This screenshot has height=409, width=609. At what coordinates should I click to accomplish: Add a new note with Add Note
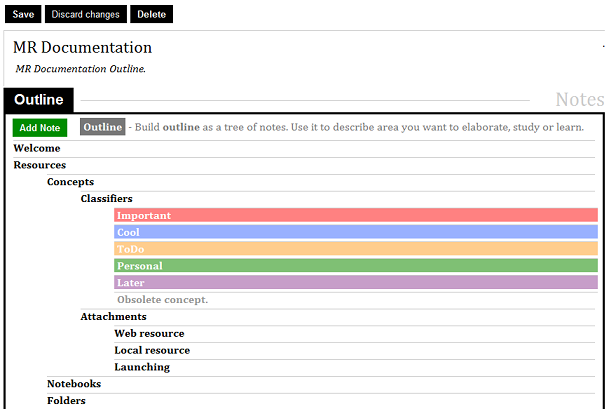pos(40,128)
